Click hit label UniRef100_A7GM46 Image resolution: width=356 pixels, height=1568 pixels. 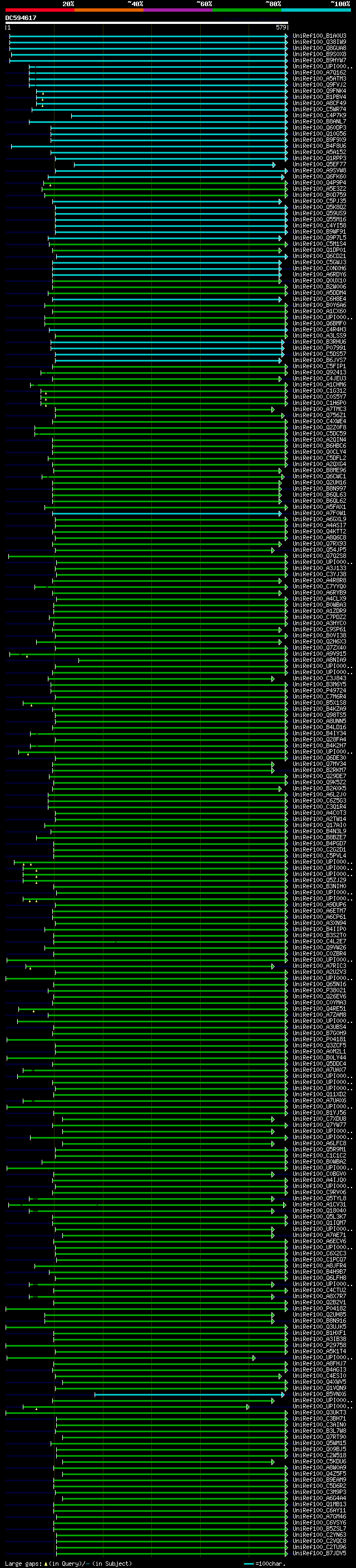pos(319,1517)
